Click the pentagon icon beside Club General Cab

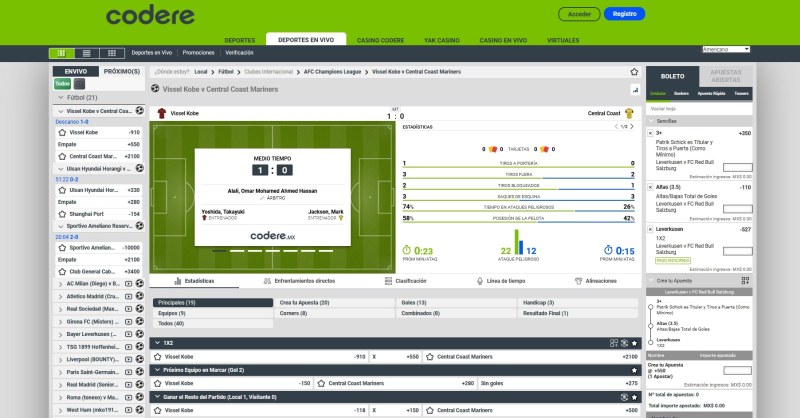pos(62,272)
